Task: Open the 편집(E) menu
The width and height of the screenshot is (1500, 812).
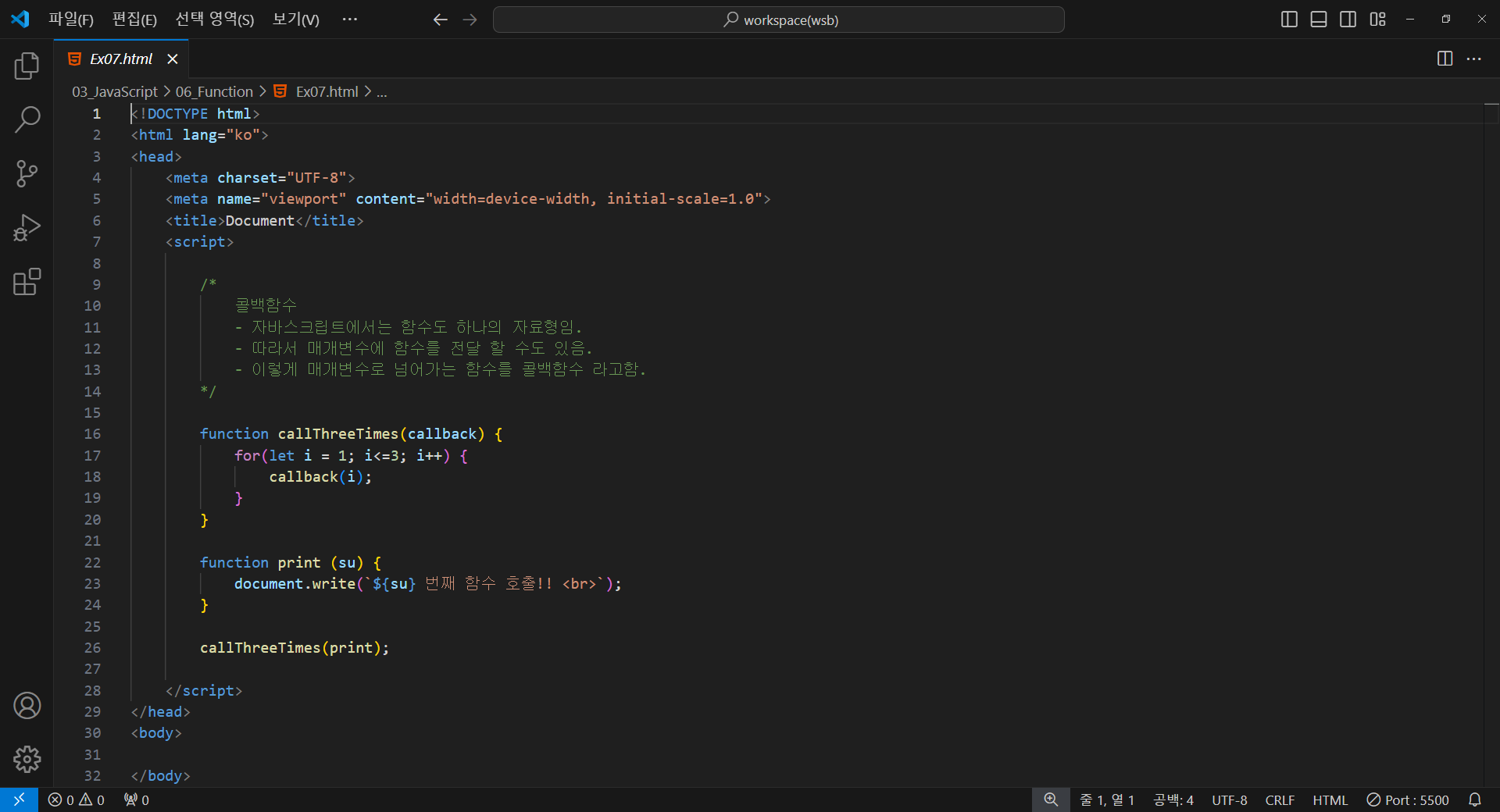Action: (x=134, y=20)
